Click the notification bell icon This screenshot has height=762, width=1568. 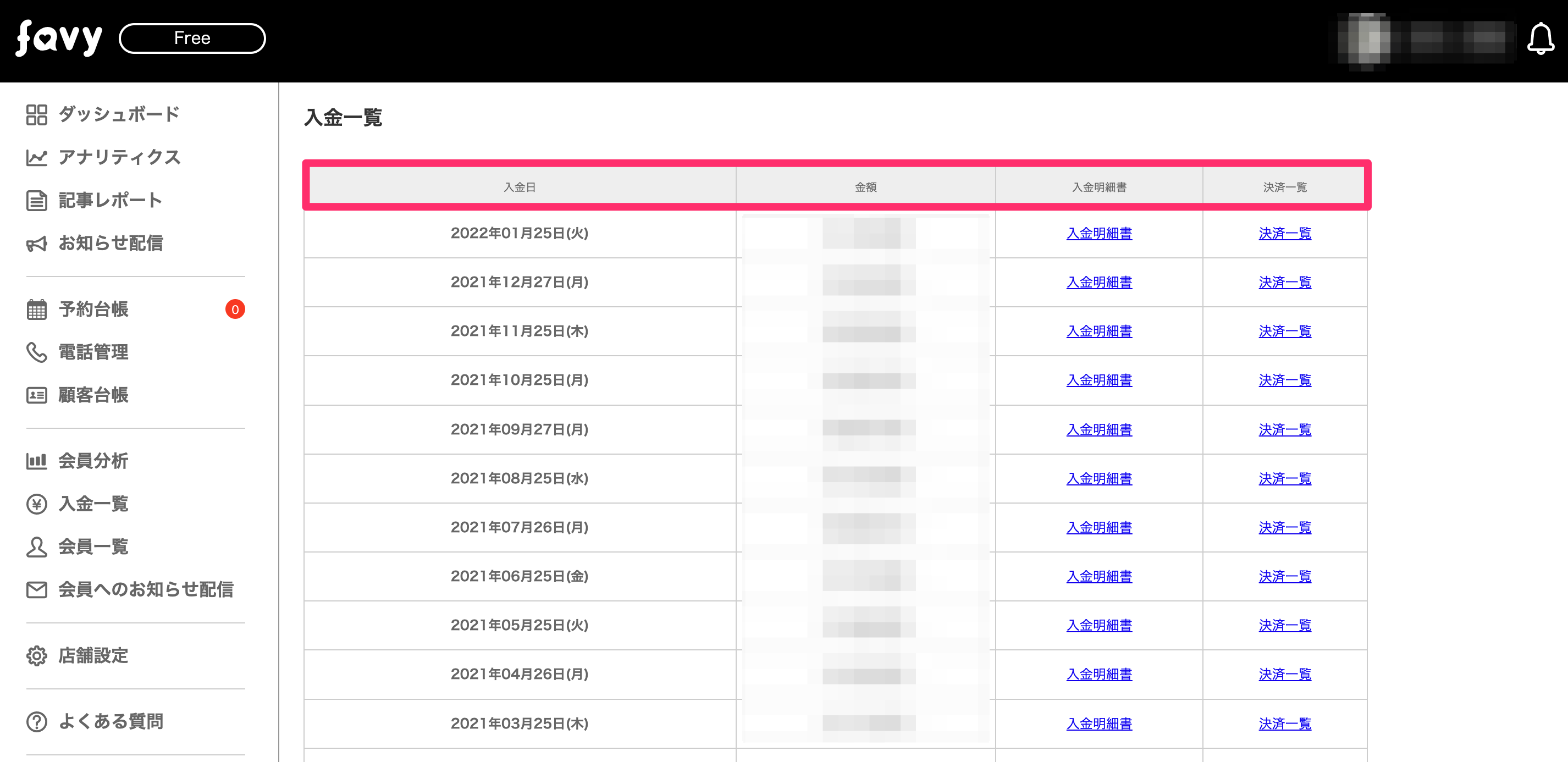click(x=1540, y=39)
